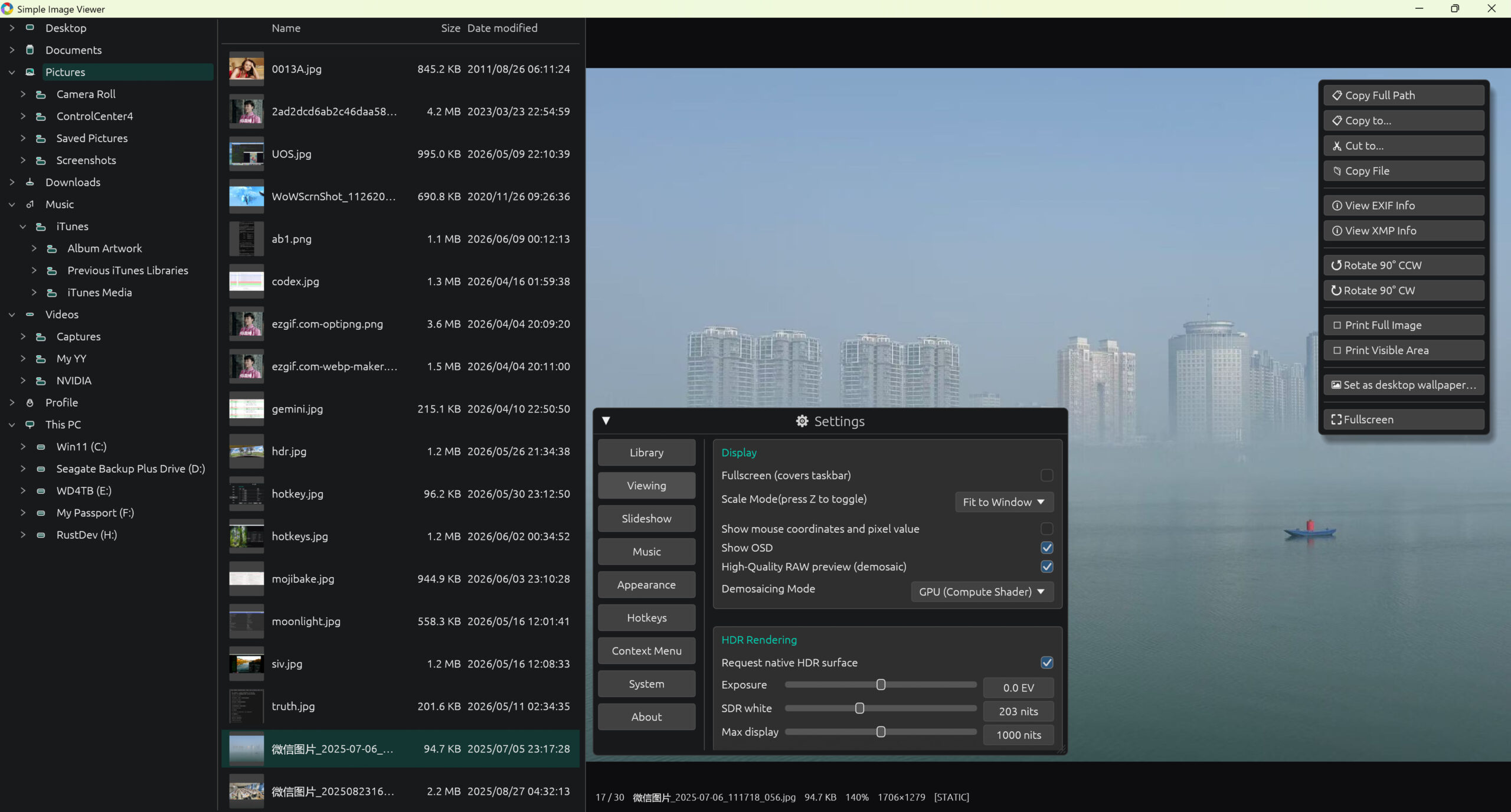
Task: Enable Fullscreen (covers taskbar) checkbox
Action: [1046, 475]
